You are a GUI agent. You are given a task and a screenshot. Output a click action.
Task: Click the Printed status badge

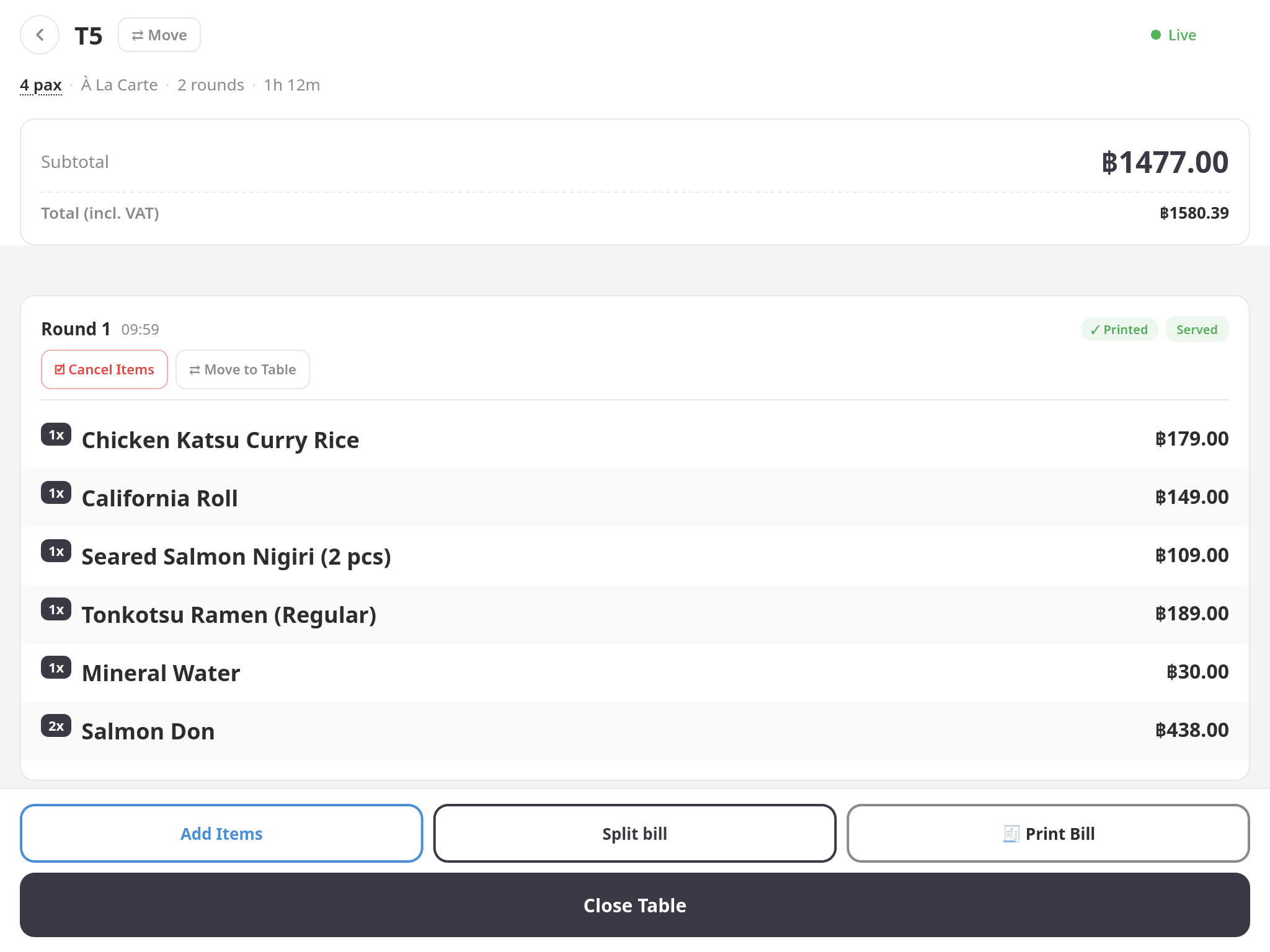point(1119,329)
